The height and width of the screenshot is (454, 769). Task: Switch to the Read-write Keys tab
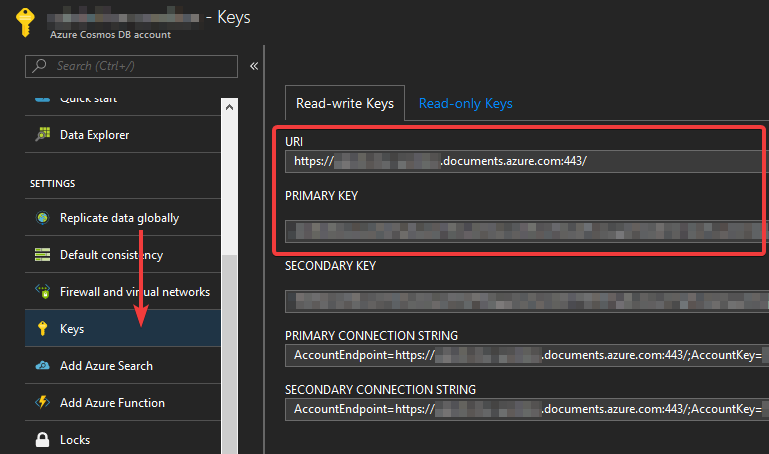[345, 103]
